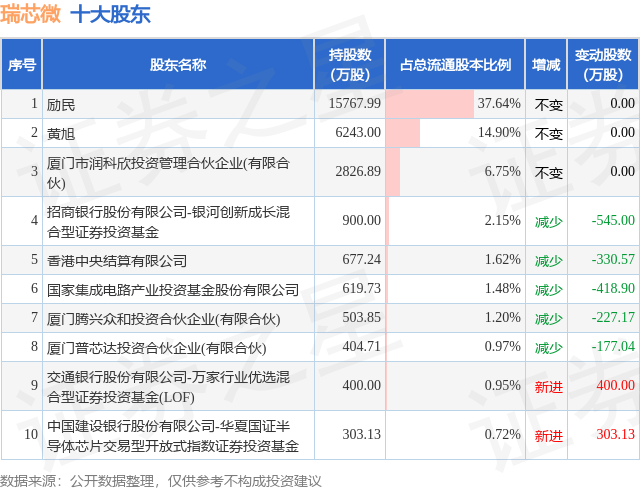Click 新进 status in row 10
This screenshot has height=490, width=640.
[549, 436]
